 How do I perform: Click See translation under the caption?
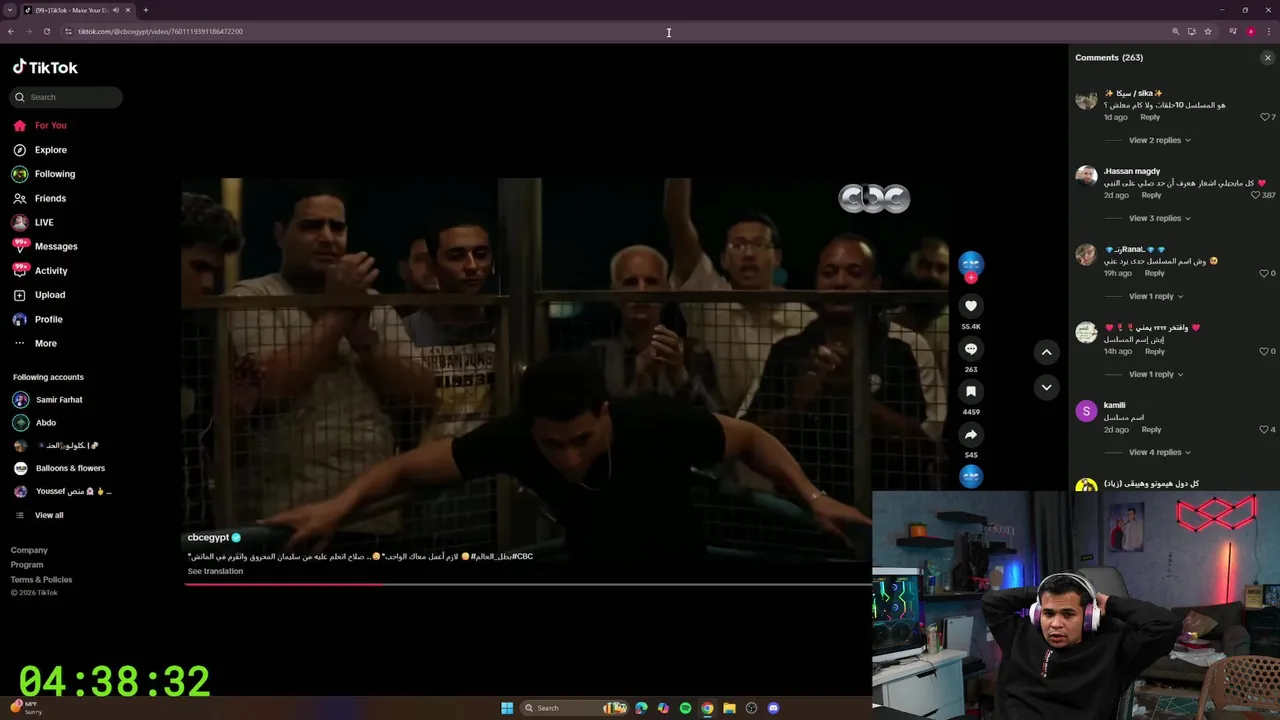click(x=215, y=571)
